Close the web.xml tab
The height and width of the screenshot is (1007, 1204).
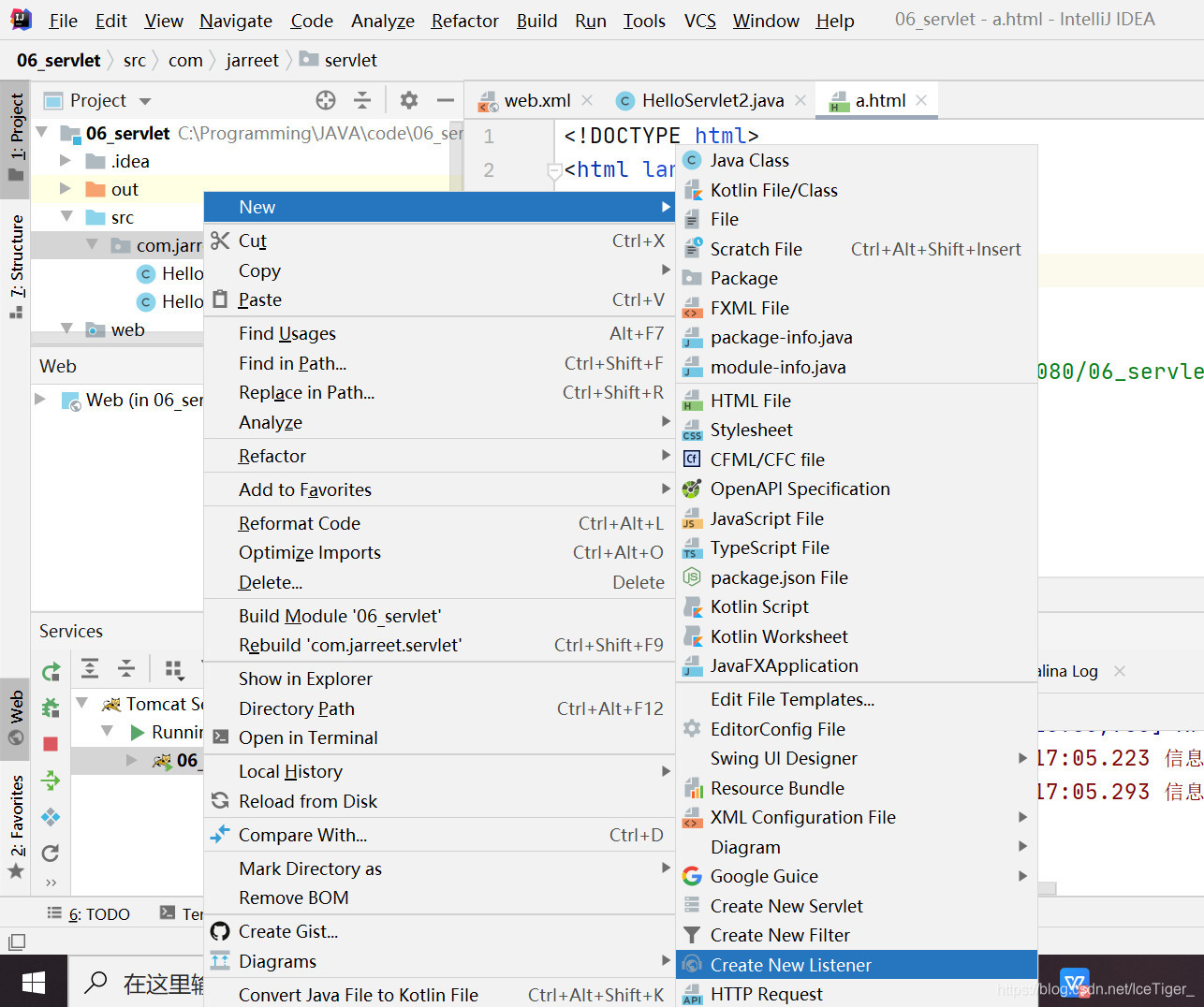(587, 100)
